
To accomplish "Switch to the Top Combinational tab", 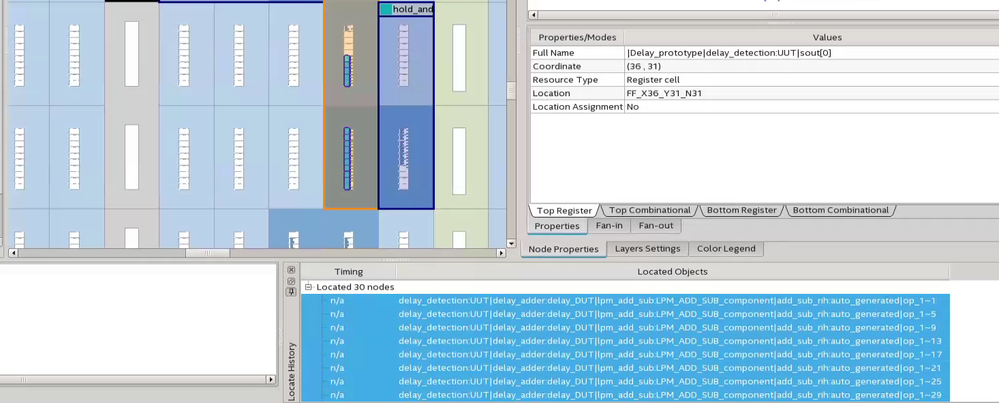I will 649,210.
